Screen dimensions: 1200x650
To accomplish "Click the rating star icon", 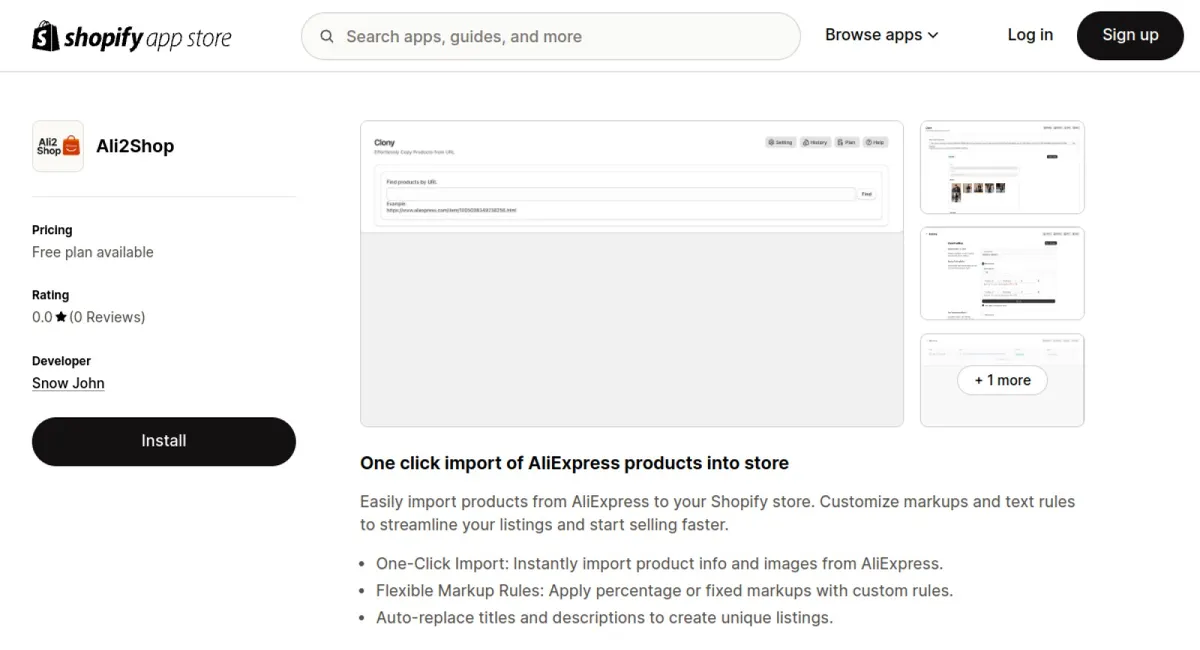I will click(x=61, y=317).
